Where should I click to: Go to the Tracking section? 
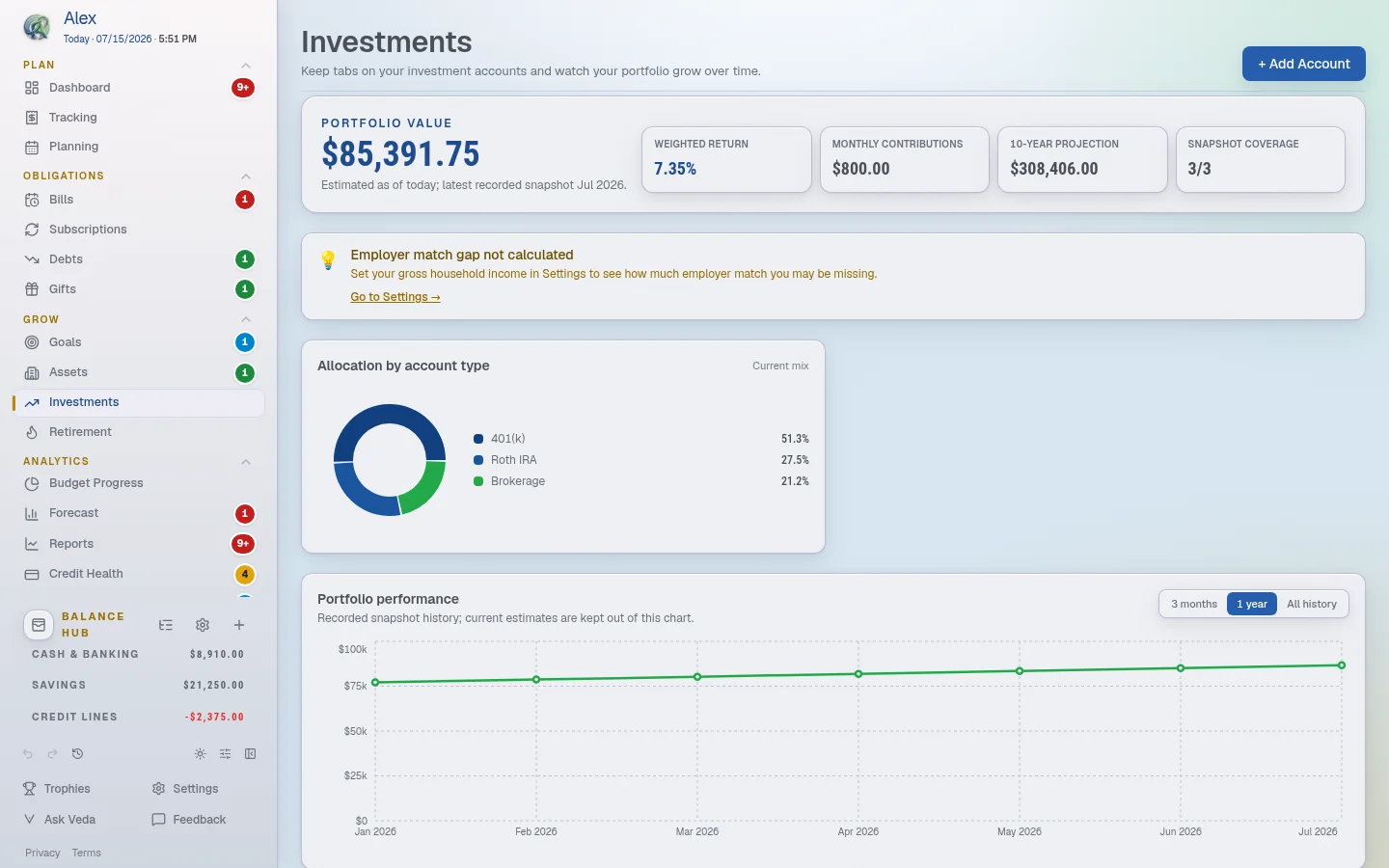[138, 118]
